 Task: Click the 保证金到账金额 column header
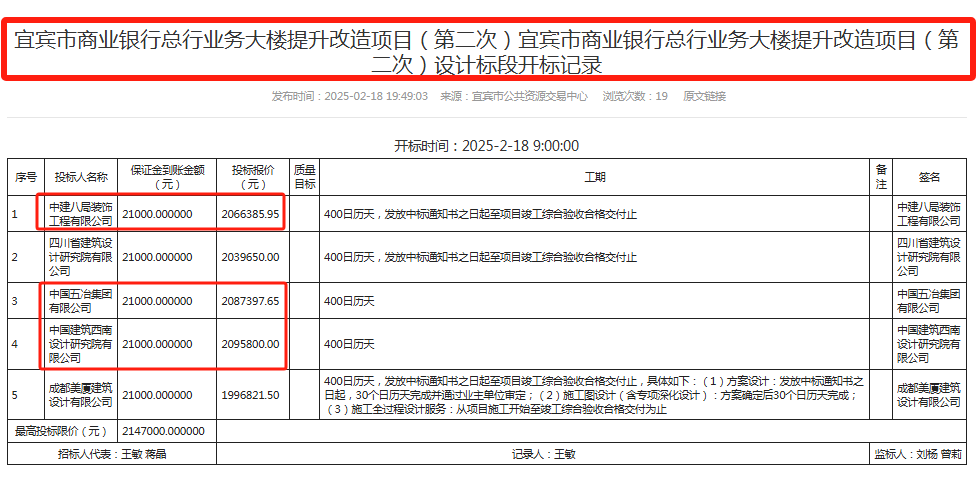tap(167, 177)
